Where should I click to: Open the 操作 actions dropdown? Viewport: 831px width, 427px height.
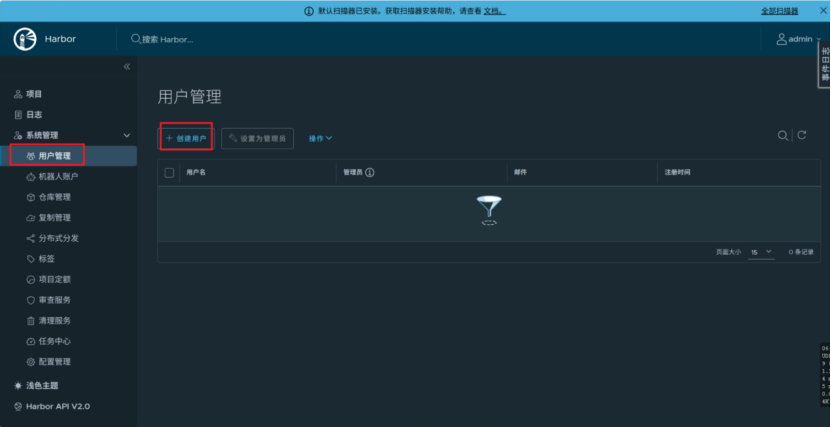[321, 138]
